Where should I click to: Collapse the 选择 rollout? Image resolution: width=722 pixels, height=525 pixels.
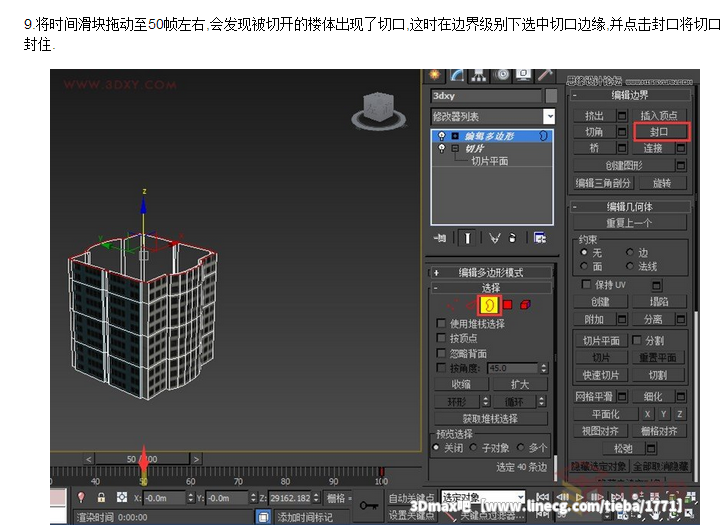(x=436, y=288)
